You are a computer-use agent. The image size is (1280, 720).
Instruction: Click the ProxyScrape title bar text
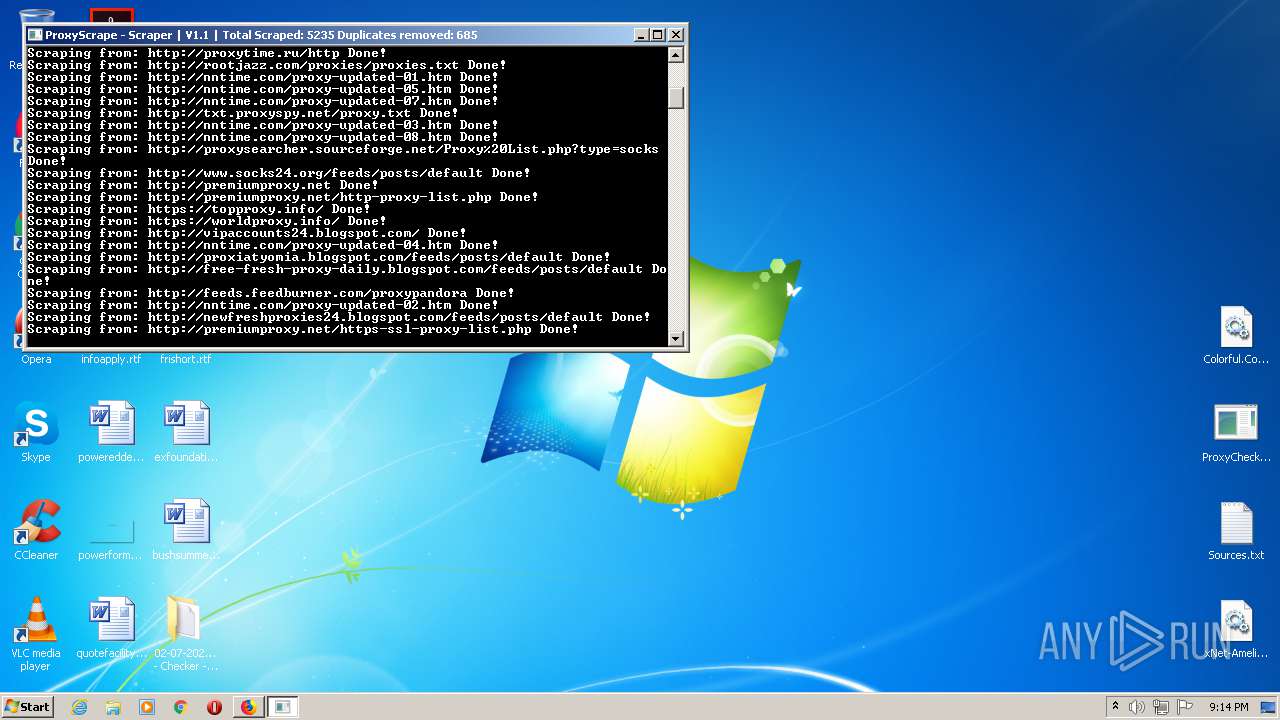tap(261, 35)
